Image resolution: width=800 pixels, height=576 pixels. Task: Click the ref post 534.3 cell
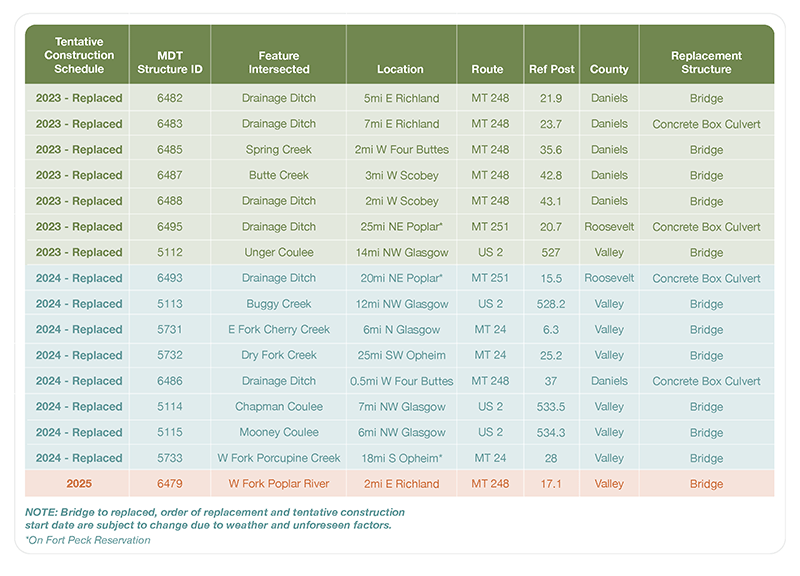551,432
